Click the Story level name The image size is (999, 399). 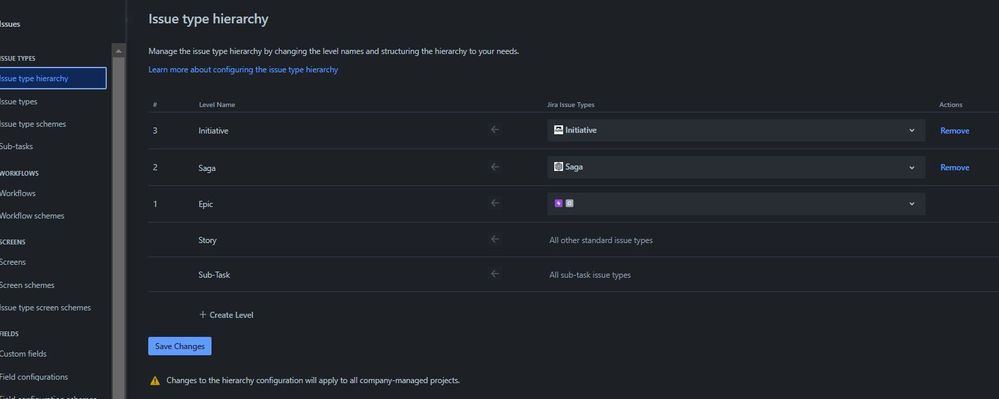click(208, 240)
